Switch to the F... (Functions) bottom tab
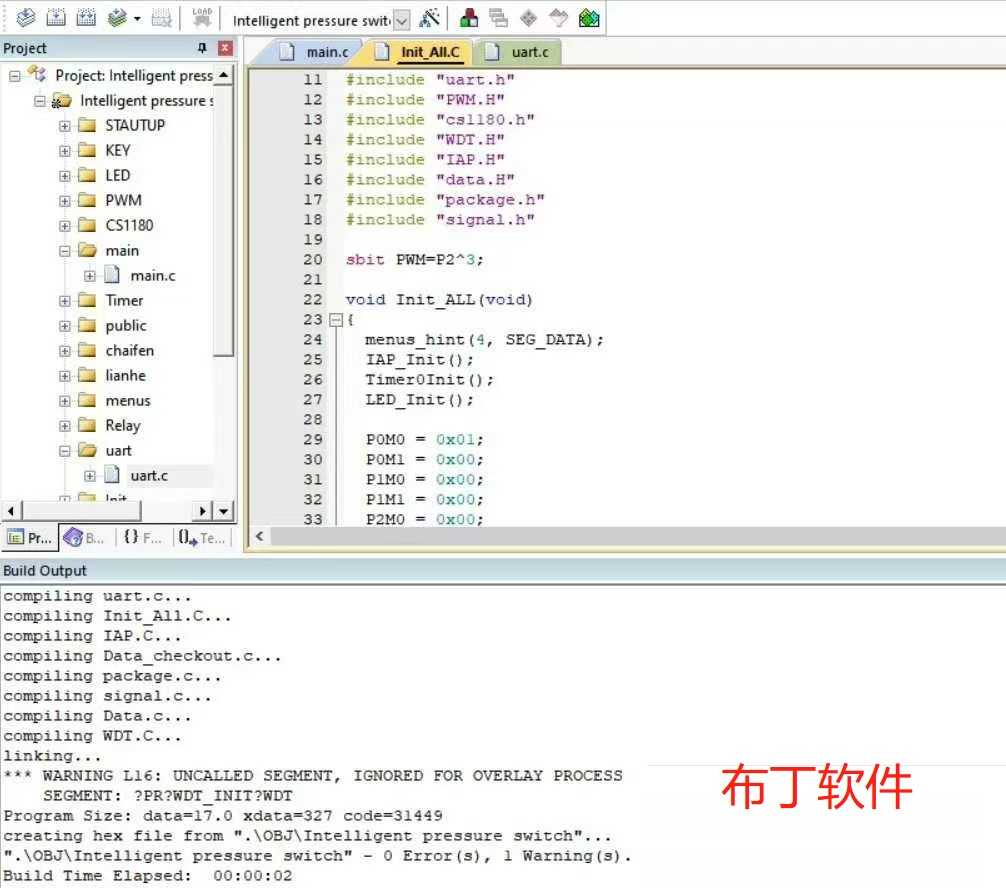The width and height of the screenshot is (1006, 888). coord(142,538)
